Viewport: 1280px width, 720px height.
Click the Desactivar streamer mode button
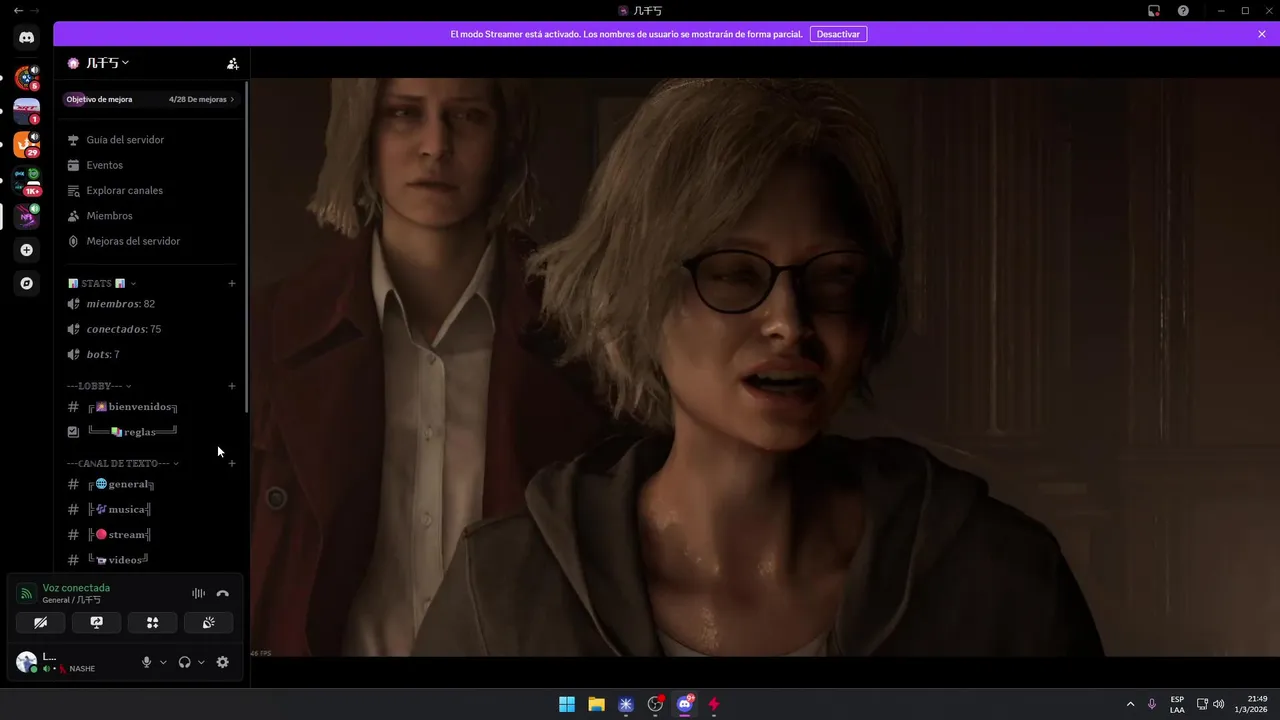click(838, 34)
